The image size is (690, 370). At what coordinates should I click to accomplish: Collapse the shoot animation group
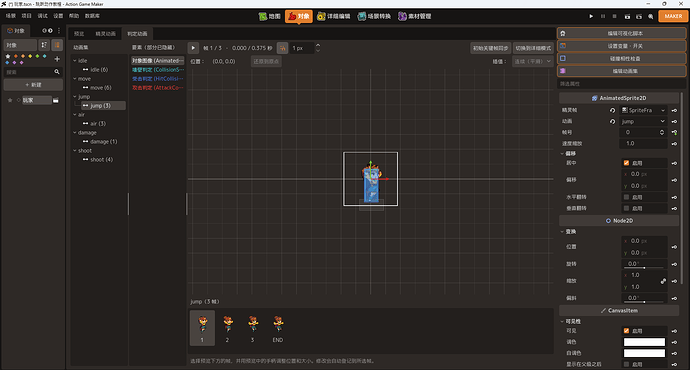point(75,150)
